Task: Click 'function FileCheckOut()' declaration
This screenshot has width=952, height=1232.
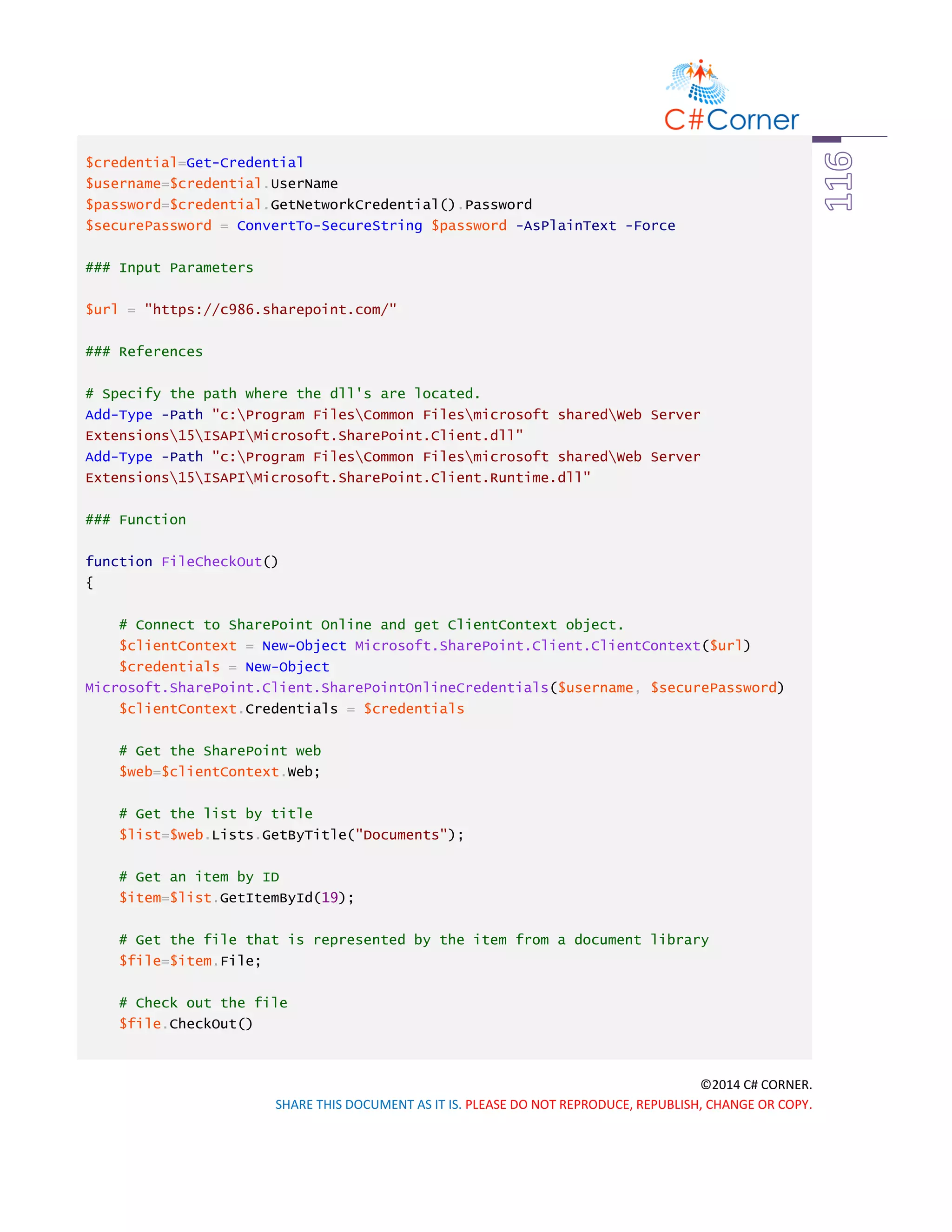Action: tap(182, 561)
